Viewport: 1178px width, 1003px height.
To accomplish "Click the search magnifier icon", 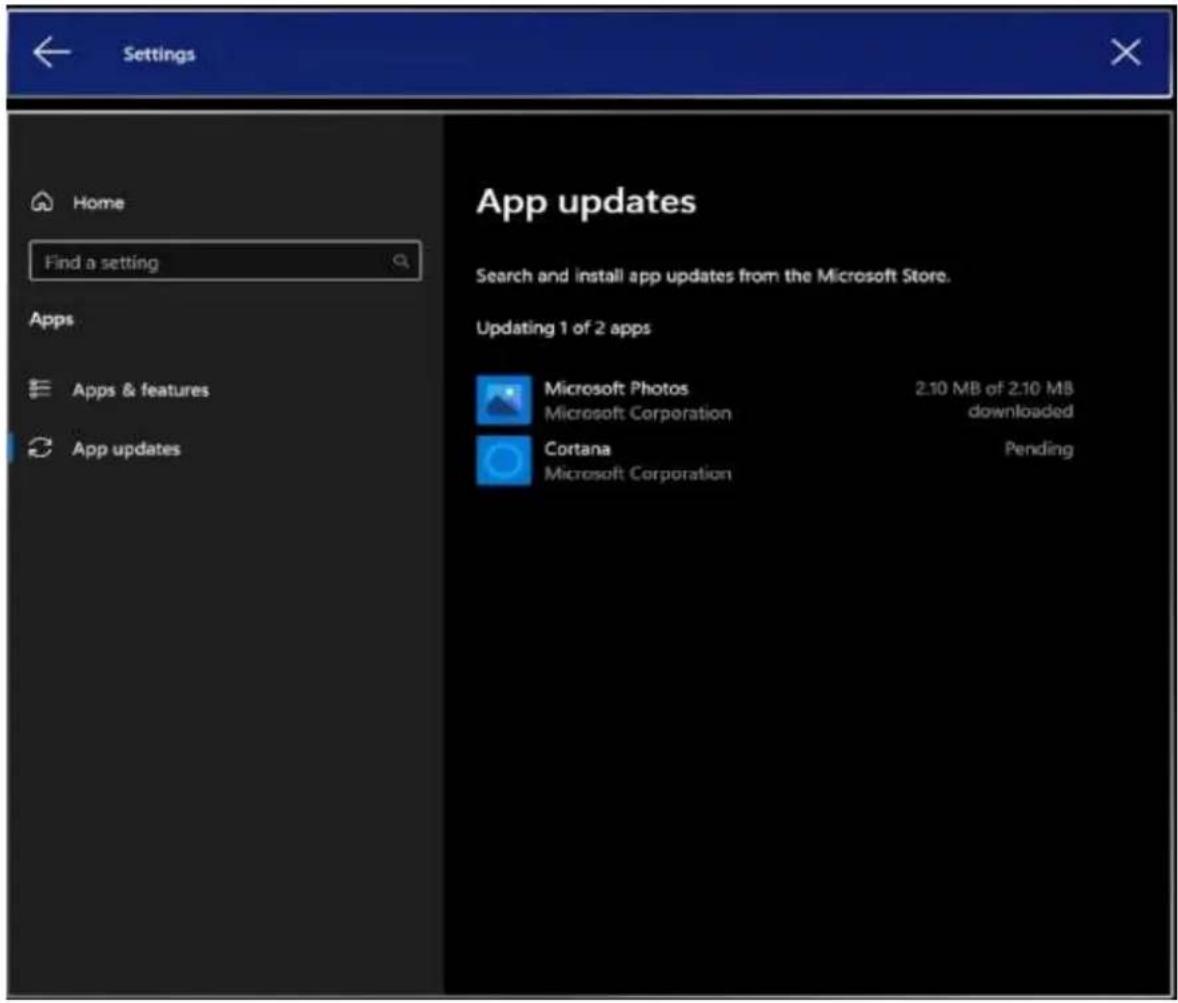I will point(401,261).
